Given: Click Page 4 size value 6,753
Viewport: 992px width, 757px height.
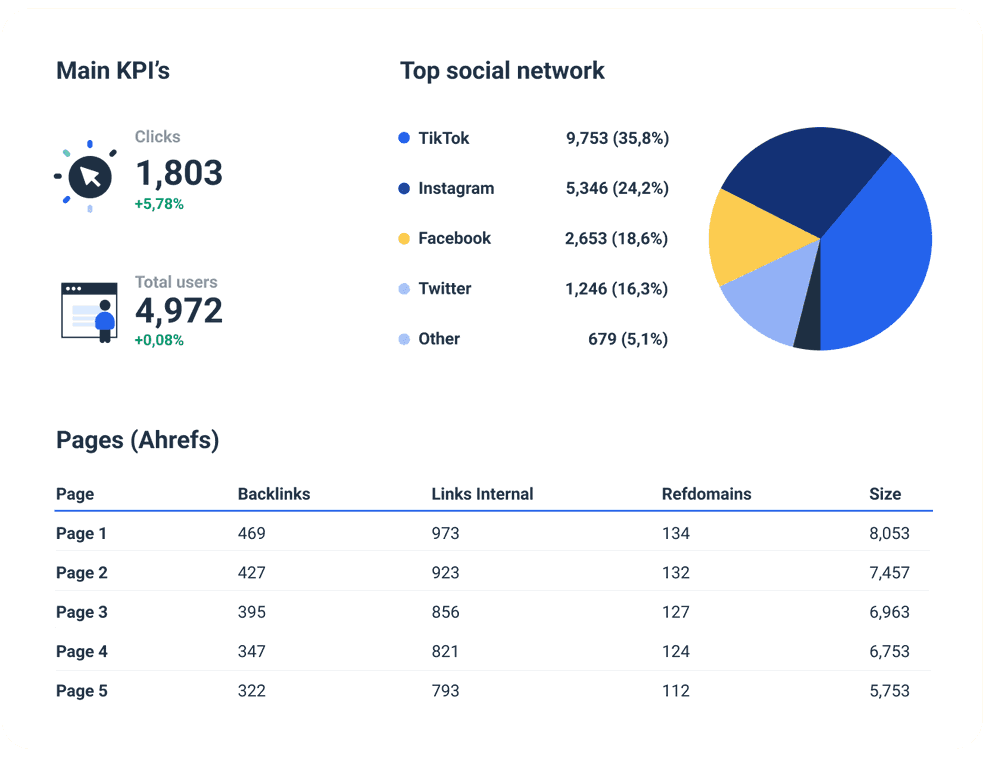Looking at the screenshot, I should click(x=890, y=651).
